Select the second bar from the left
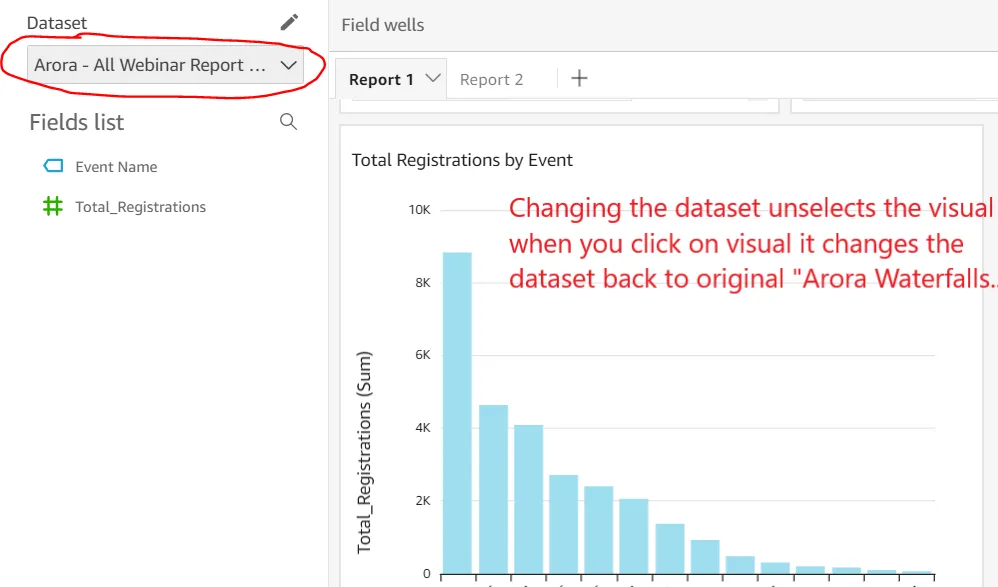 pos(493,488)
